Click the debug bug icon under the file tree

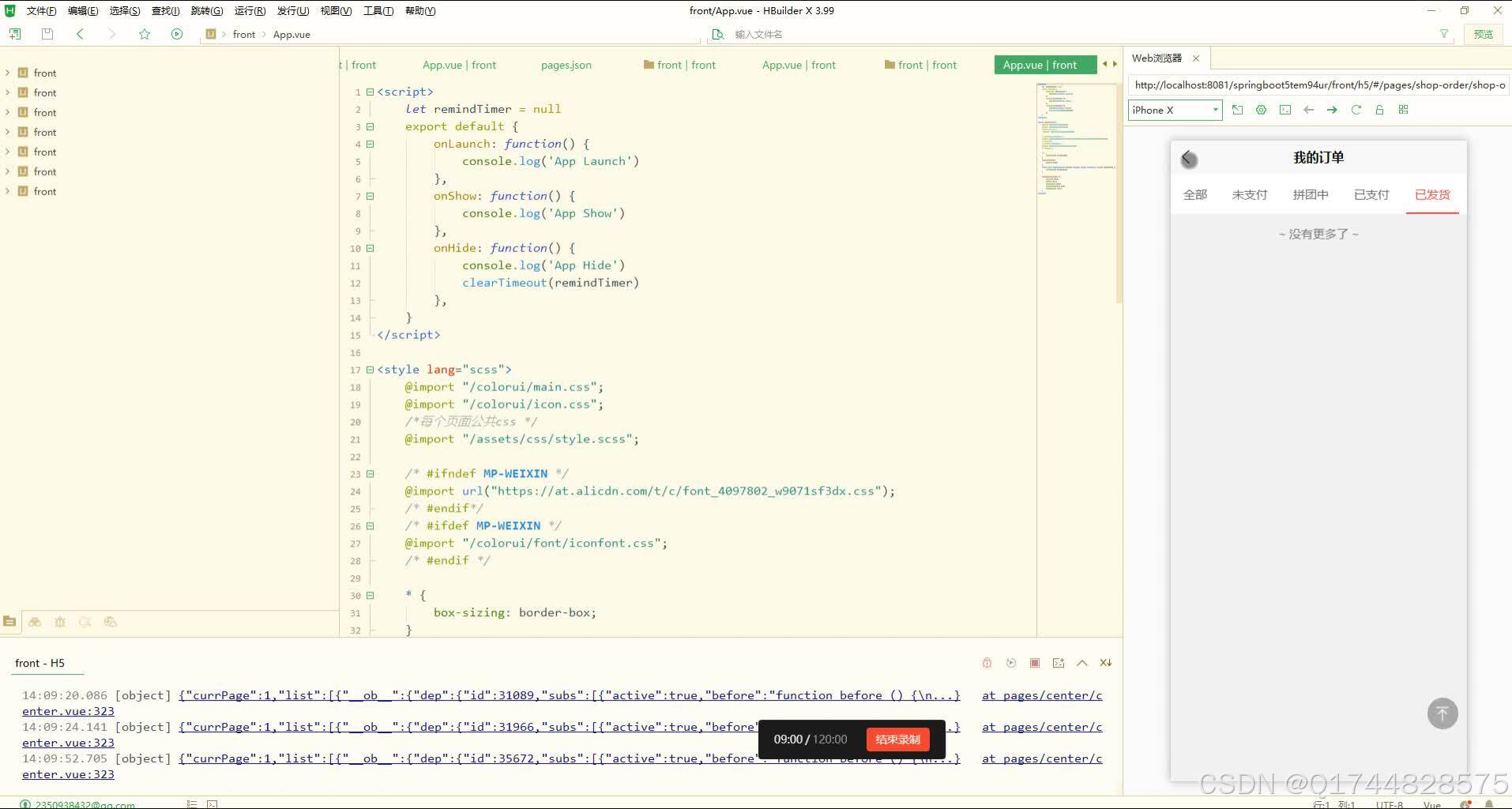pos(60,622)
